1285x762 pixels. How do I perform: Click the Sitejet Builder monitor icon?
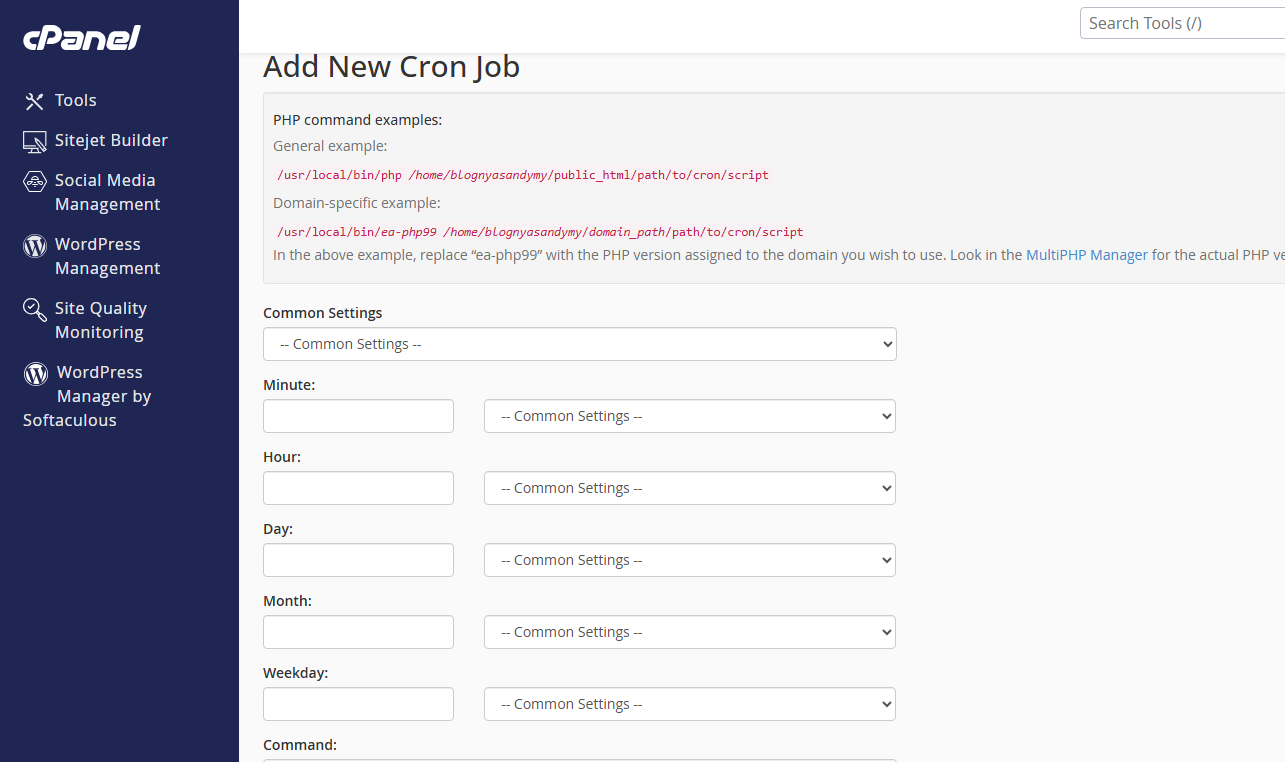click(35, 141)
